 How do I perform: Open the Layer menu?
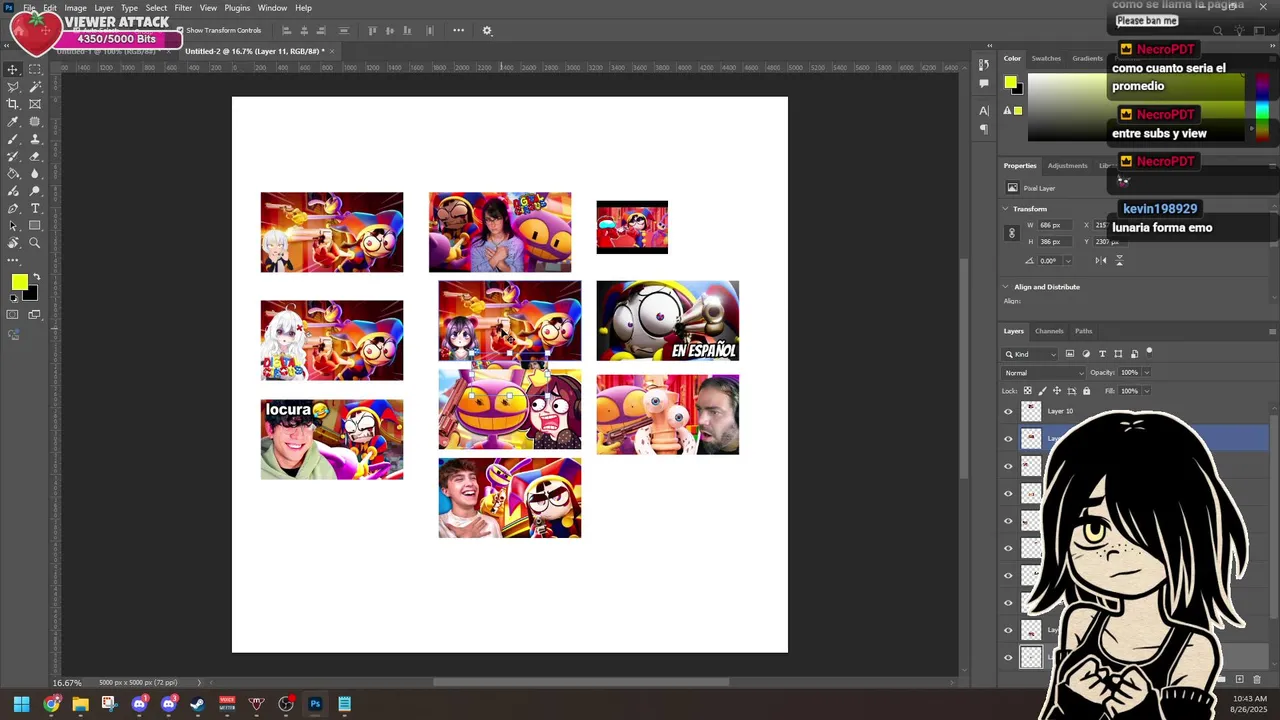104,8
